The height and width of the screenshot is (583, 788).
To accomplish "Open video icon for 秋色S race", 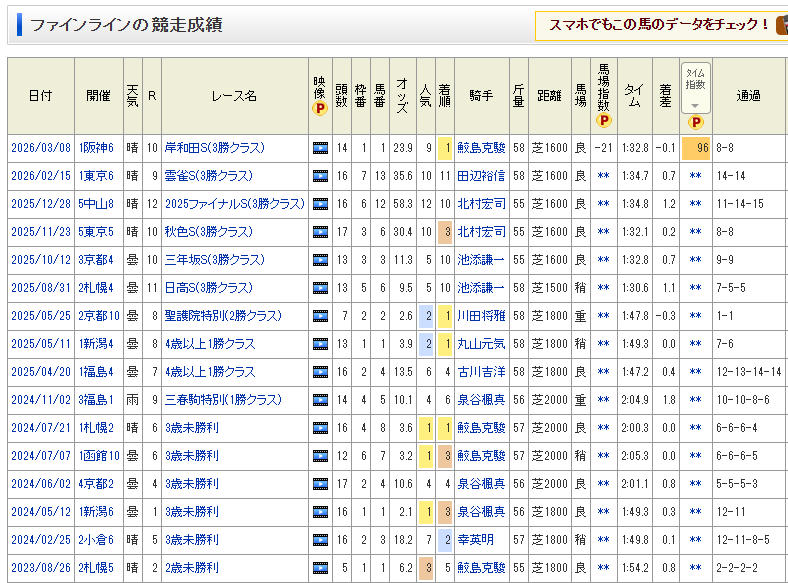I will (320, 232).
